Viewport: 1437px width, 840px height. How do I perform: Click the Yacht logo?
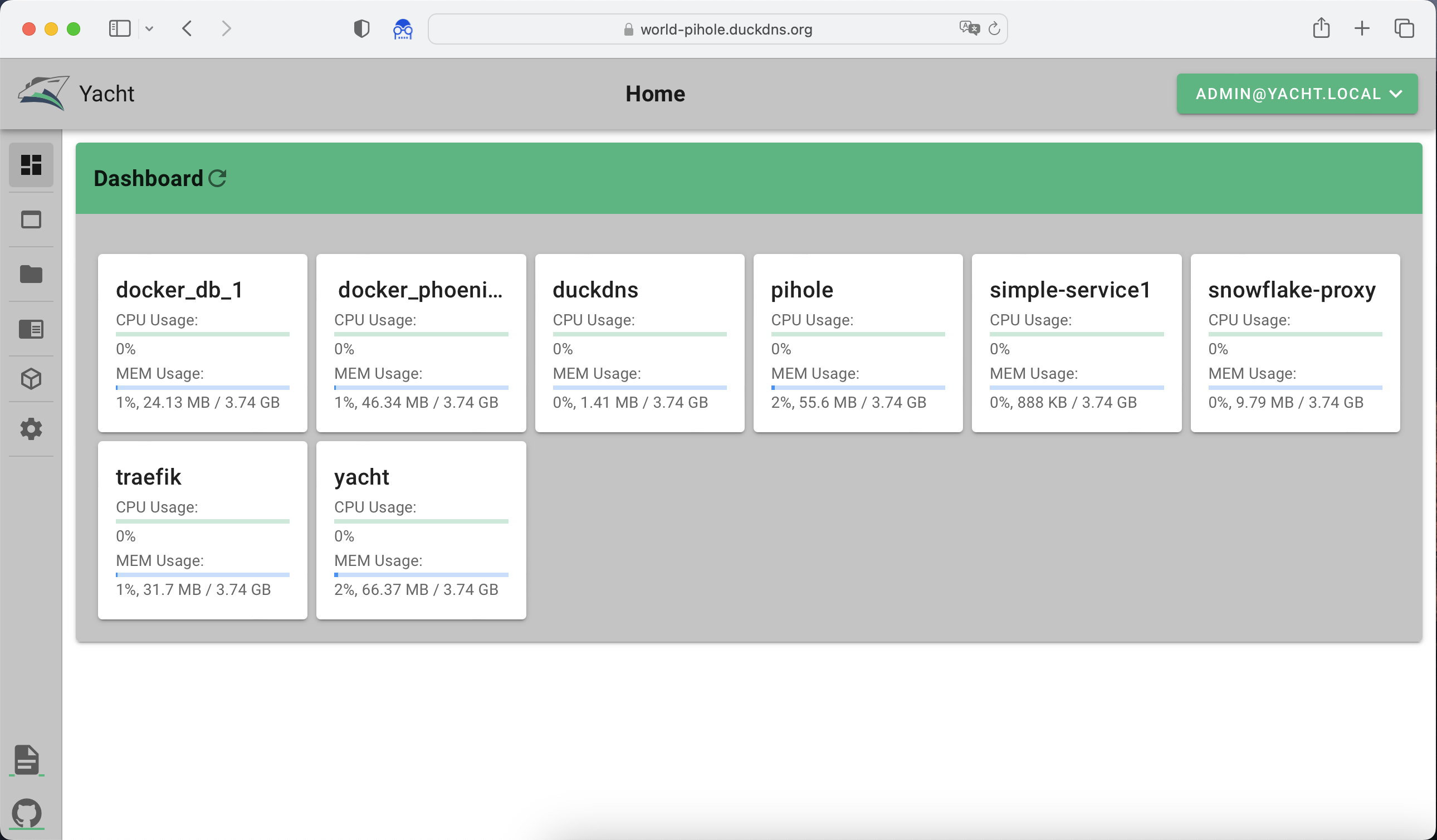(x=43, y=93)
